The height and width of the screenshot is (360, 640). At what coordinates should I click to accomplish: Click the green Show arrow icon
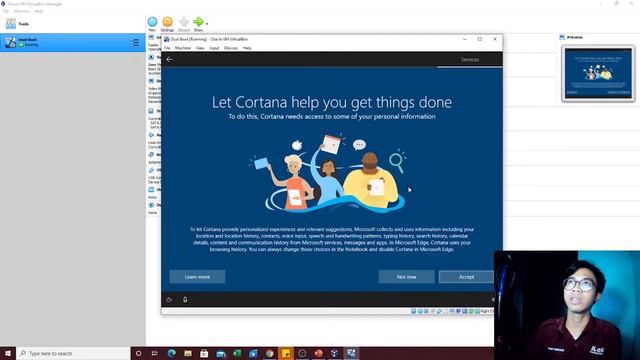[198, 22]
